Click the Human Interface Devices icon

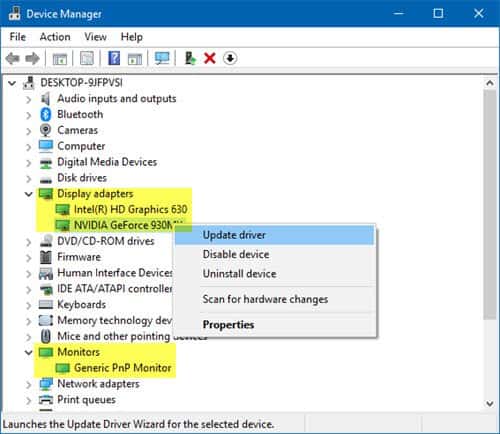pyautogui.click(x=46, y=273)
